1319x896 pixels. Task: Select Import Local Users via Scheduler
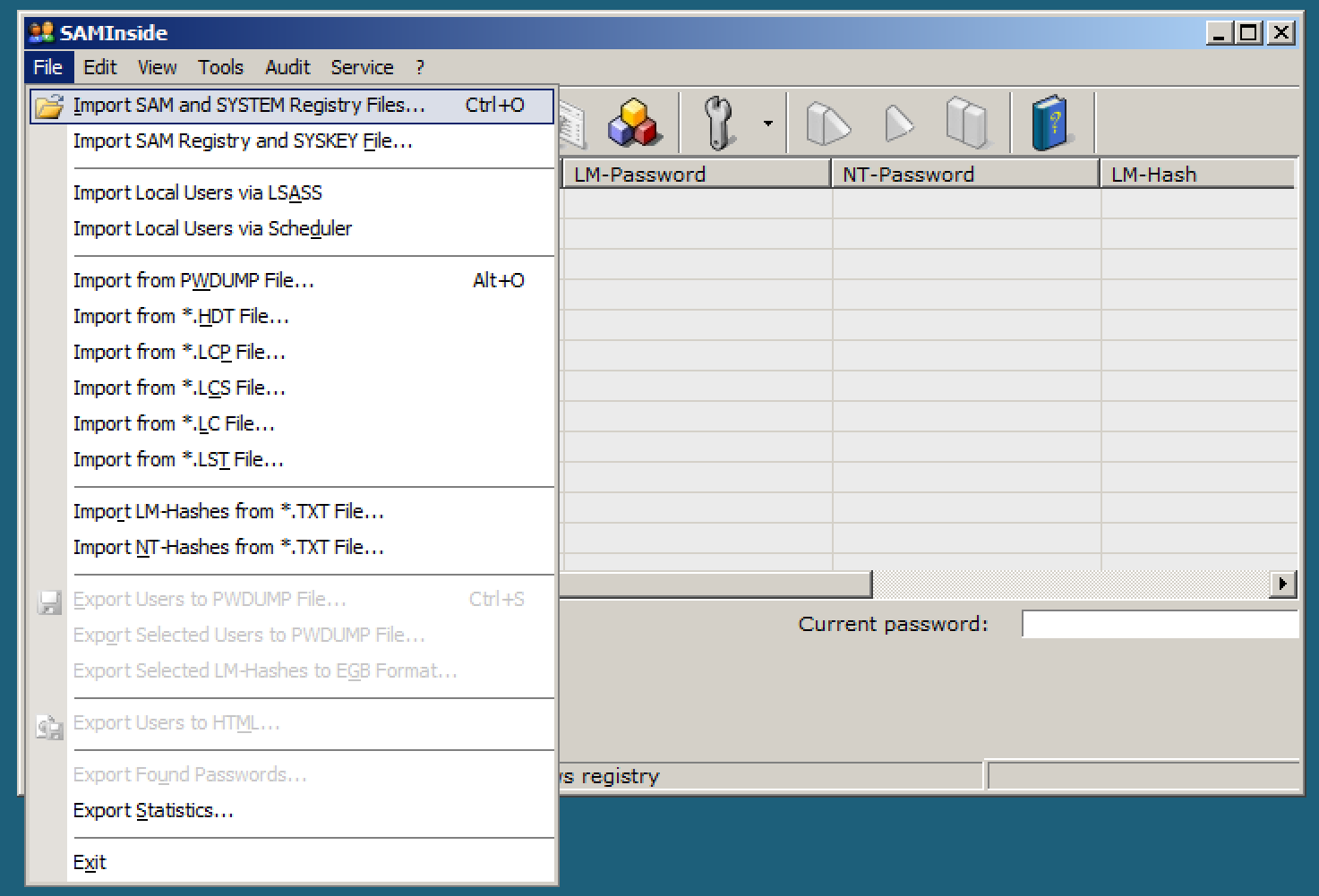click(292, 229)
